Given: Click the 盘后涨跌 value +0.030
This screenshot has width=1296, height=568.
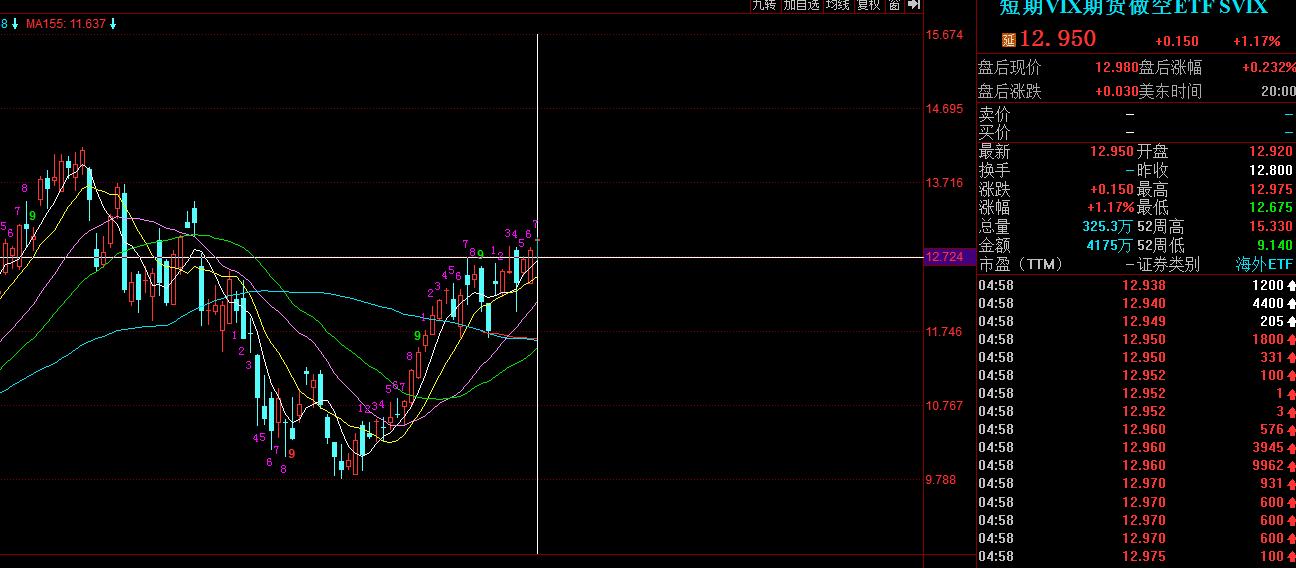Looking at the screenshot, I should coord(1116,91).
